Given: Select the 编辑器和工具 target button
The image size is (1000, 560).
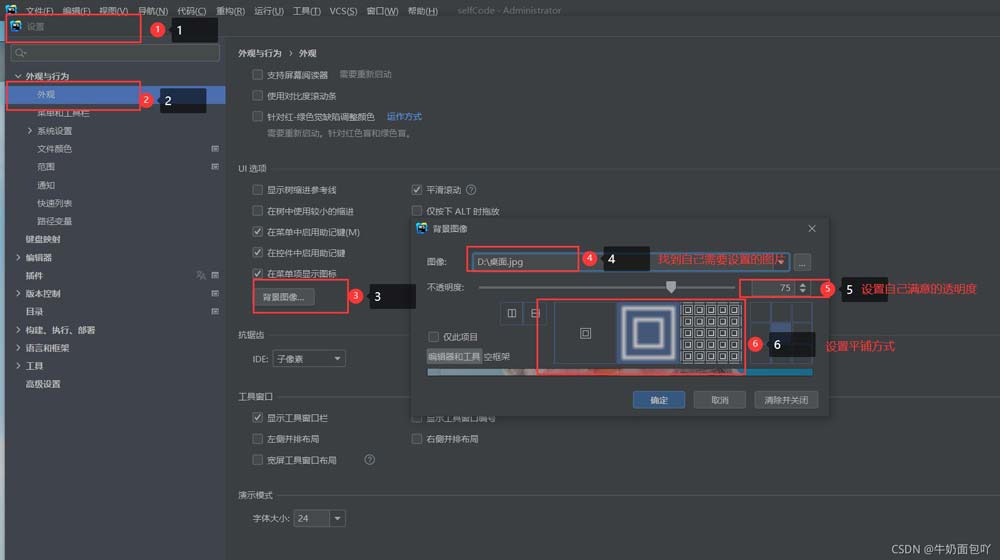Looking at the screenshot, I should point(454,357).
